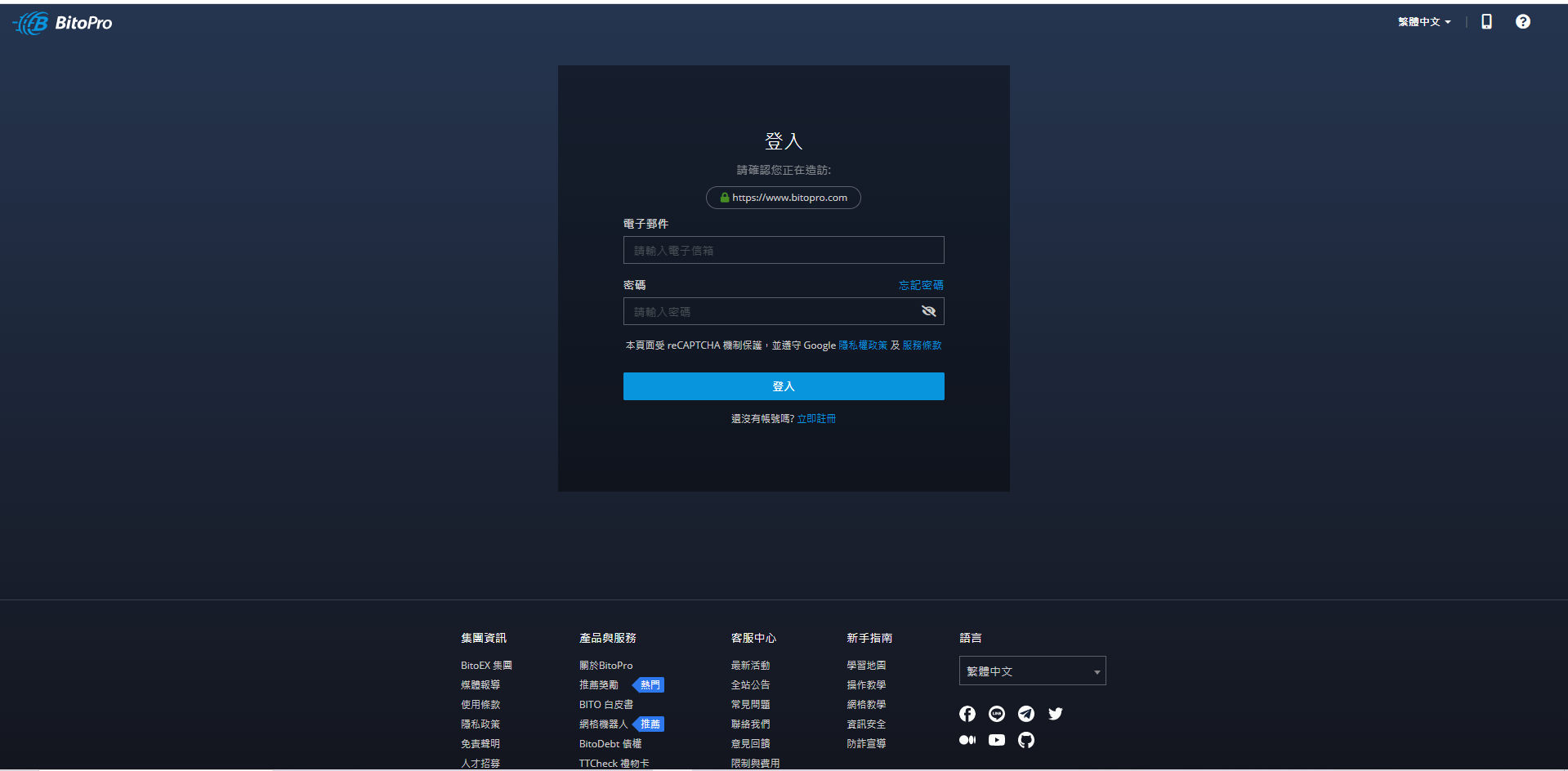The height and width of the screenshot is (771, 1568).
Task: Click the 集團資訊 footer heading
Action: 484,638
